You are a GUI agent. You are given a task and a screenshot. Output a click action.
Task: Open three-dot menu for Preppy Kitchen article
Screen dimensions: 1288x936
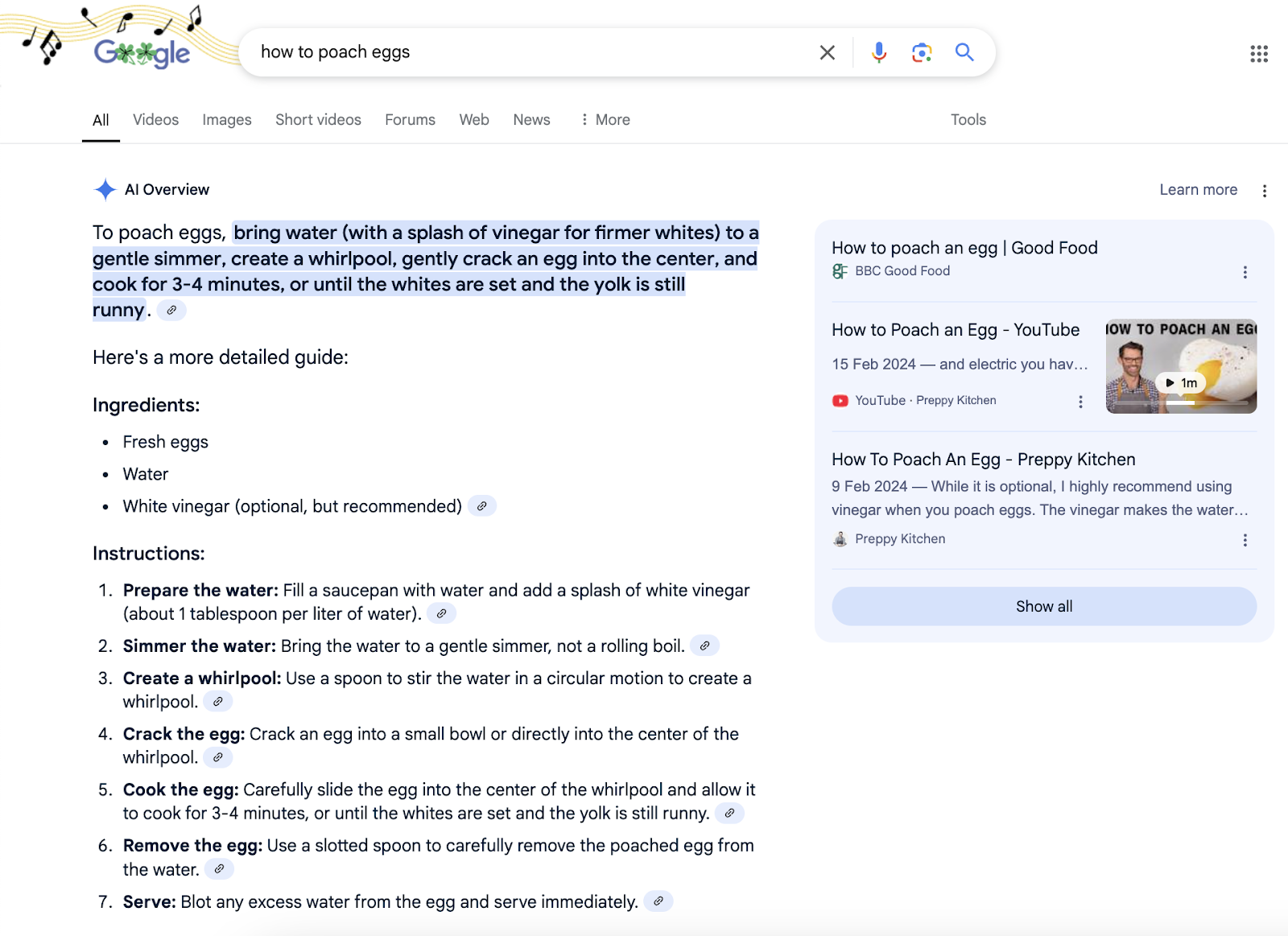[1245, 540]
